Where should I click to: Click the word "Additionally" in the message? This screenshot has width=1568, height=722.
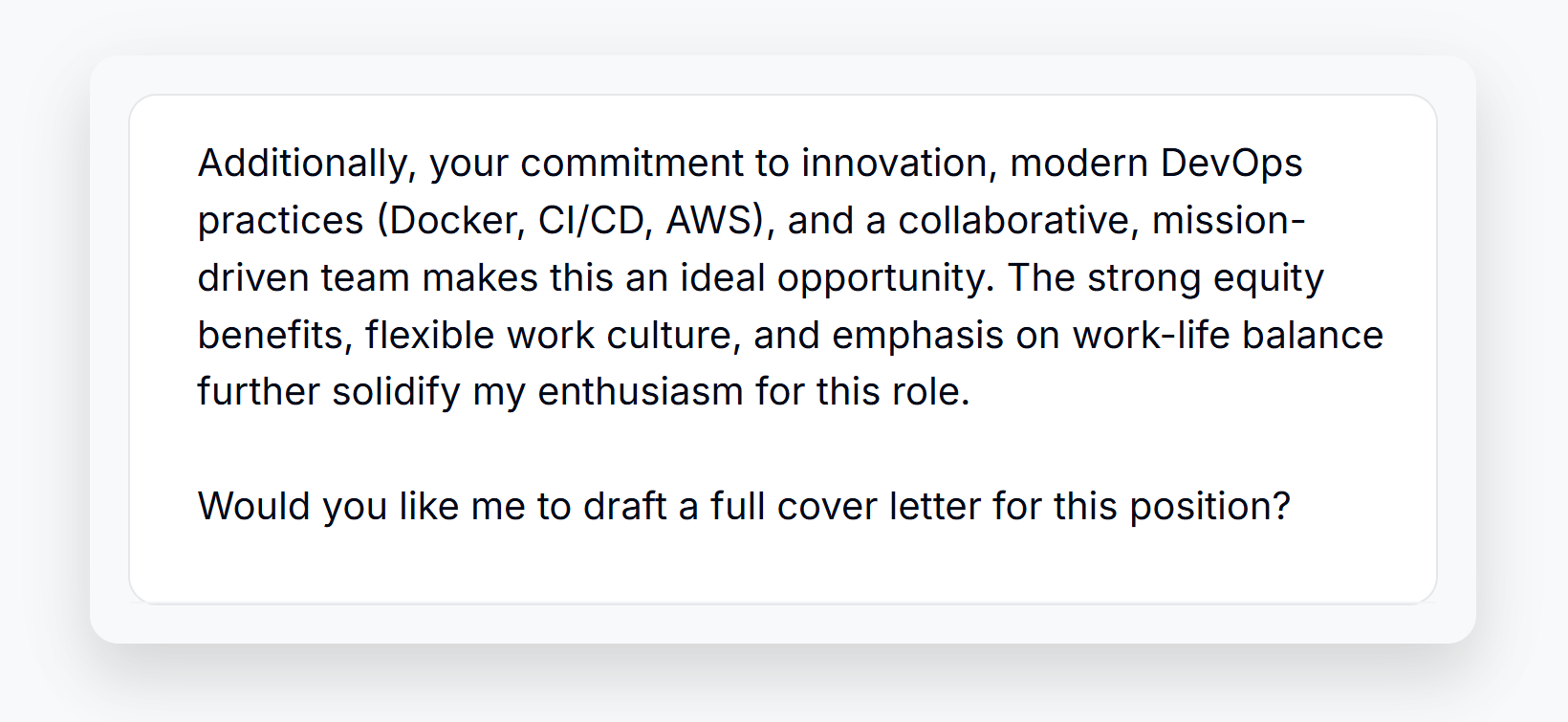click(302, 164)
